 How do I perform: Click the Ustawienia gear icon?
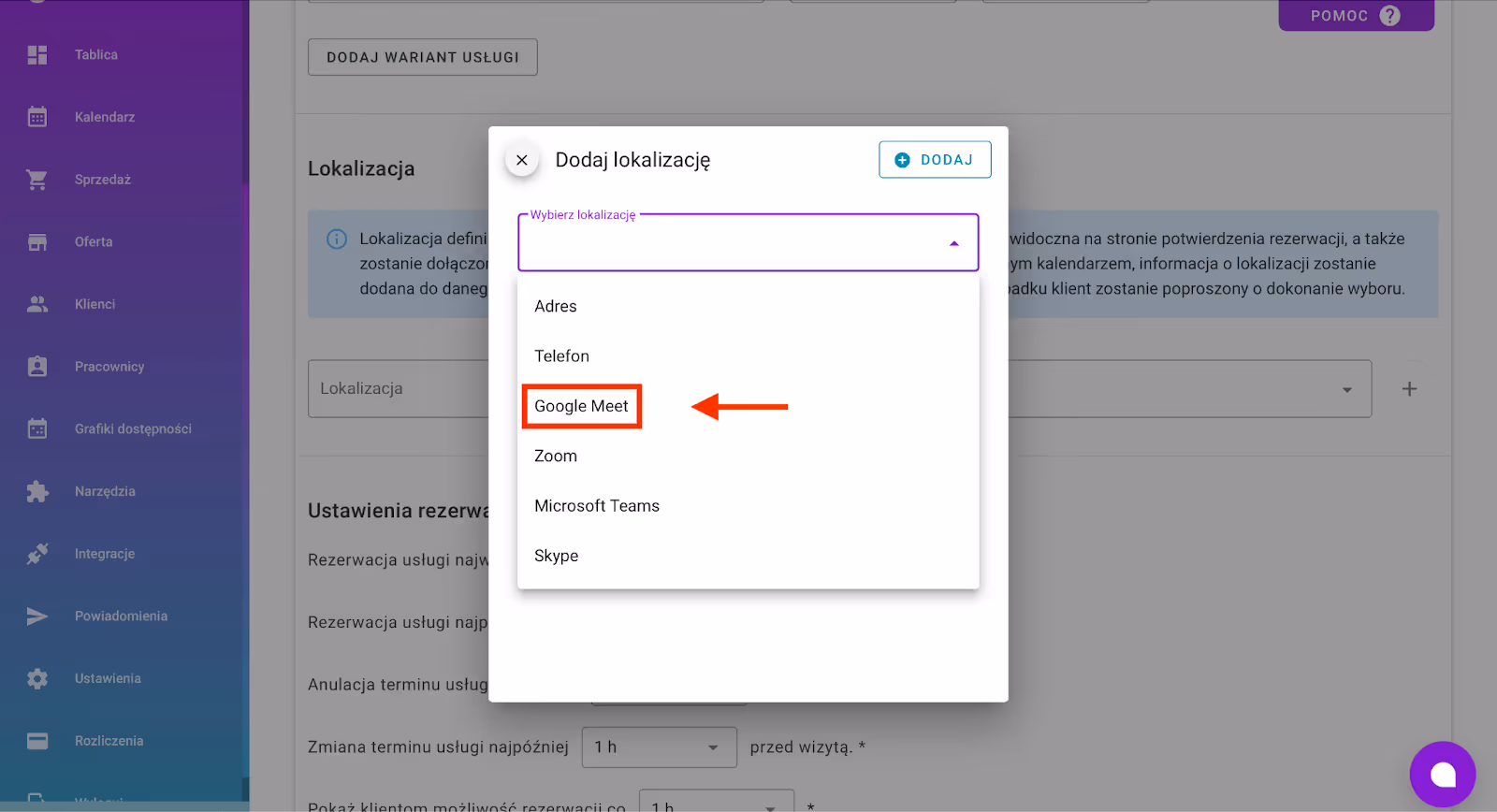coord(37,678)
